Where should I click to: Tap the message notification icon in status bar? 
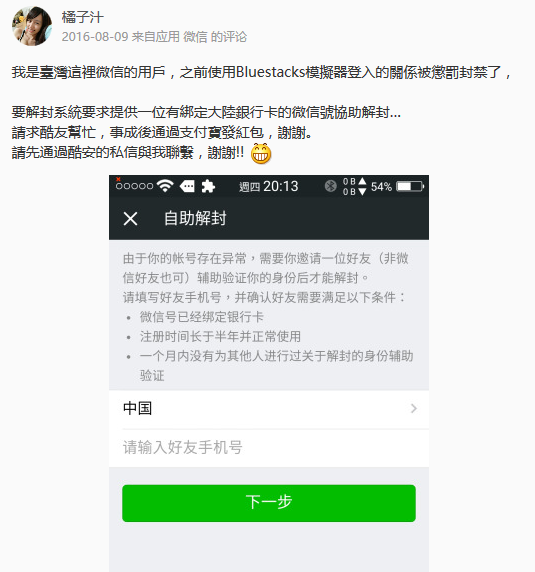187,187
